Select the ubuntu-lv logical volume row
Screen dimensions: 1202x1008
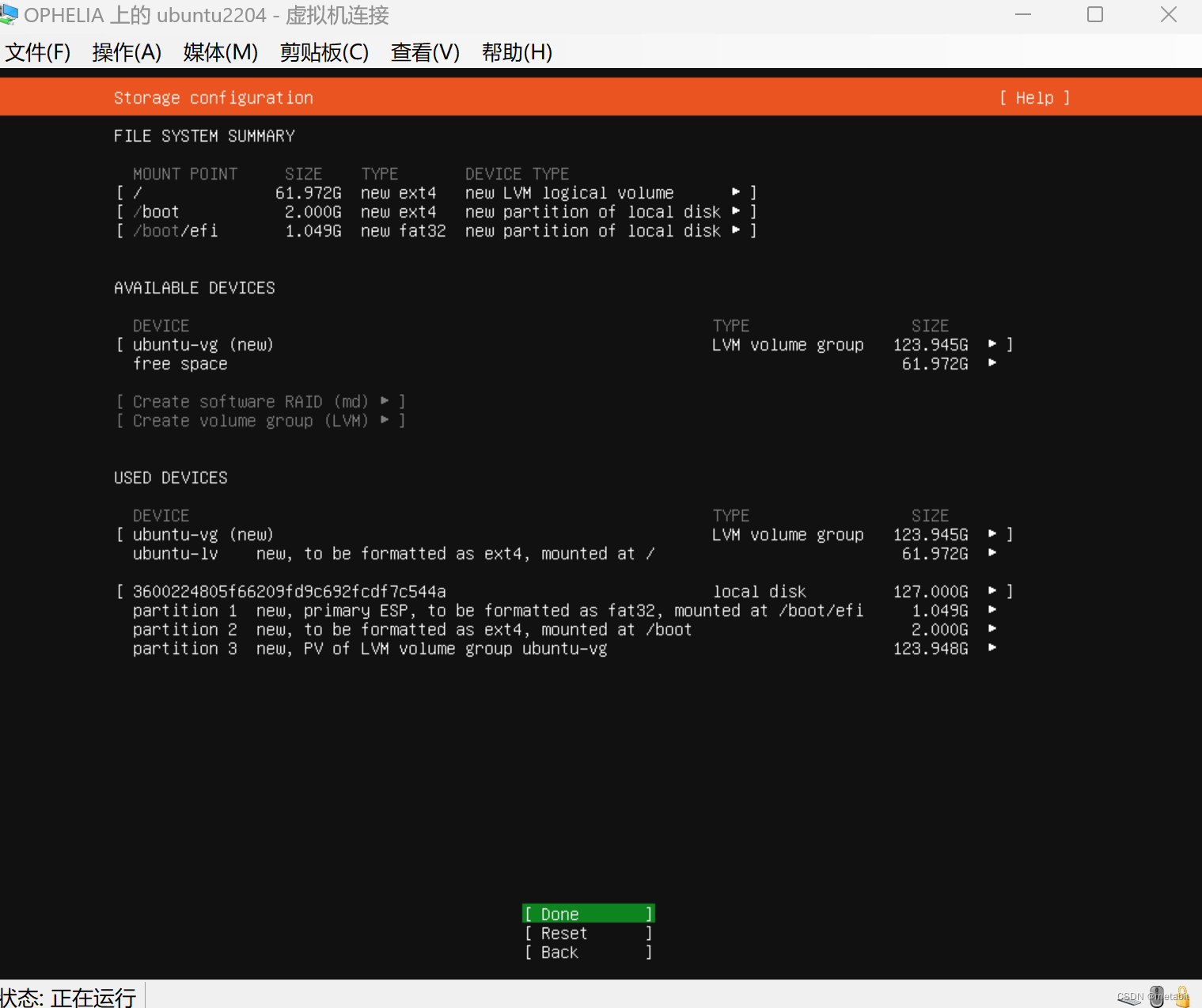click(564, 553)
